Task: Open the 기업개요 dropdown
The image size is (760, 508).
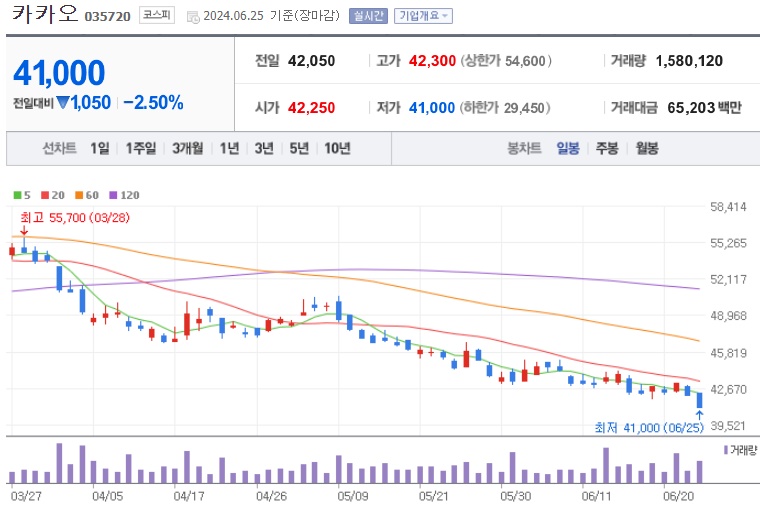Action: 423,16
